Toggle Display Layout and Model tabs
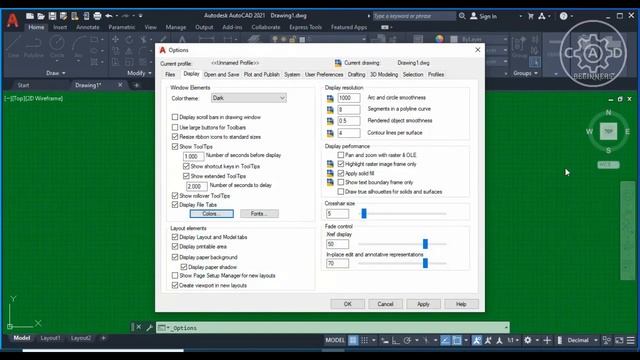 click(x=175, y=237)
